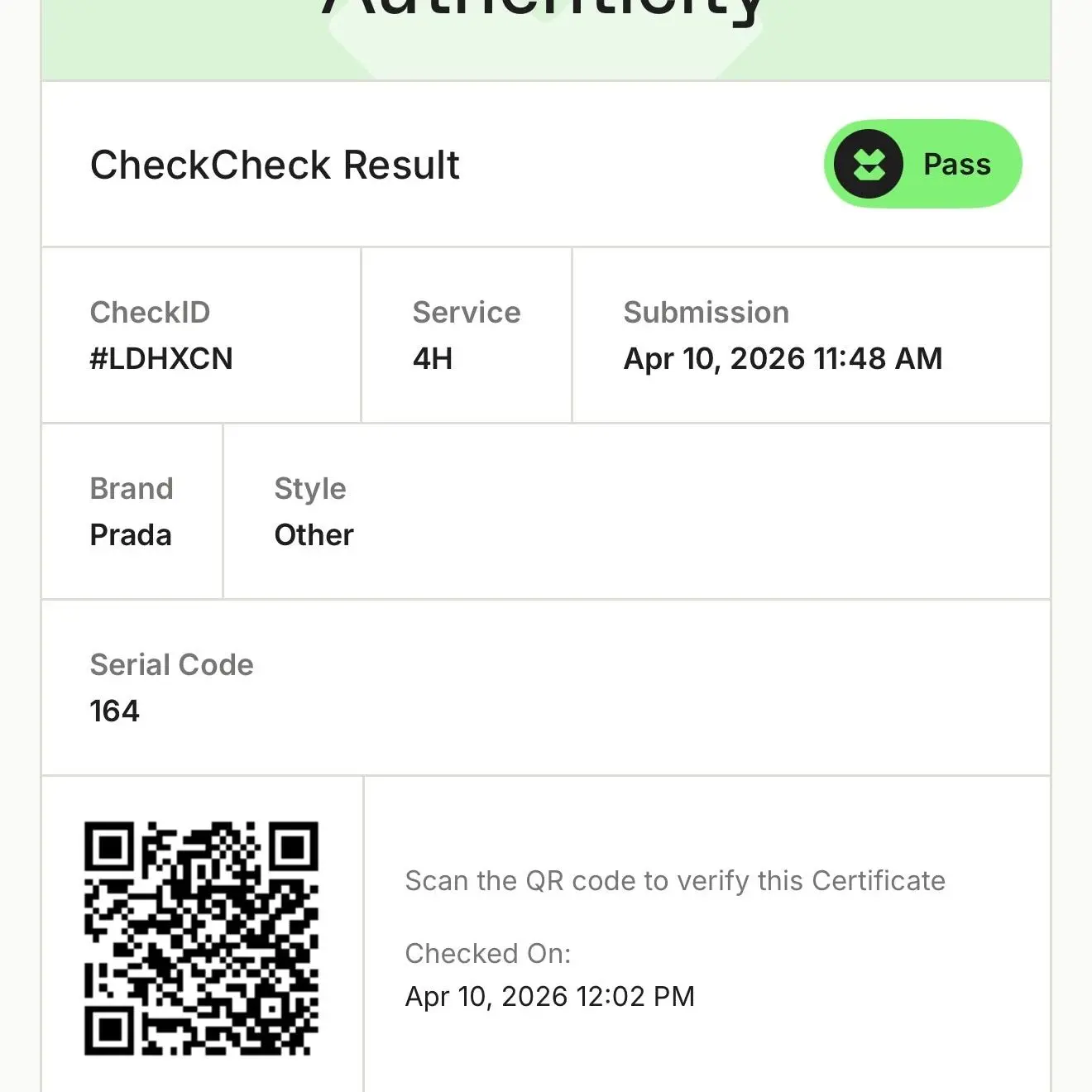This screenshot has width=1092, height=1092.
Task: Click the CheckID field label
Action: (x=150, y=313)
